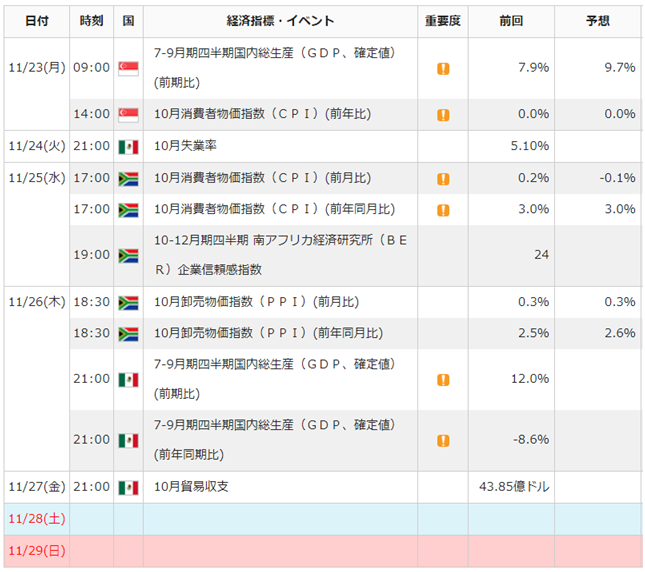Click importance icon for CPI 前年同月比 row
645x572 pixels.
(x=443, y=210)
